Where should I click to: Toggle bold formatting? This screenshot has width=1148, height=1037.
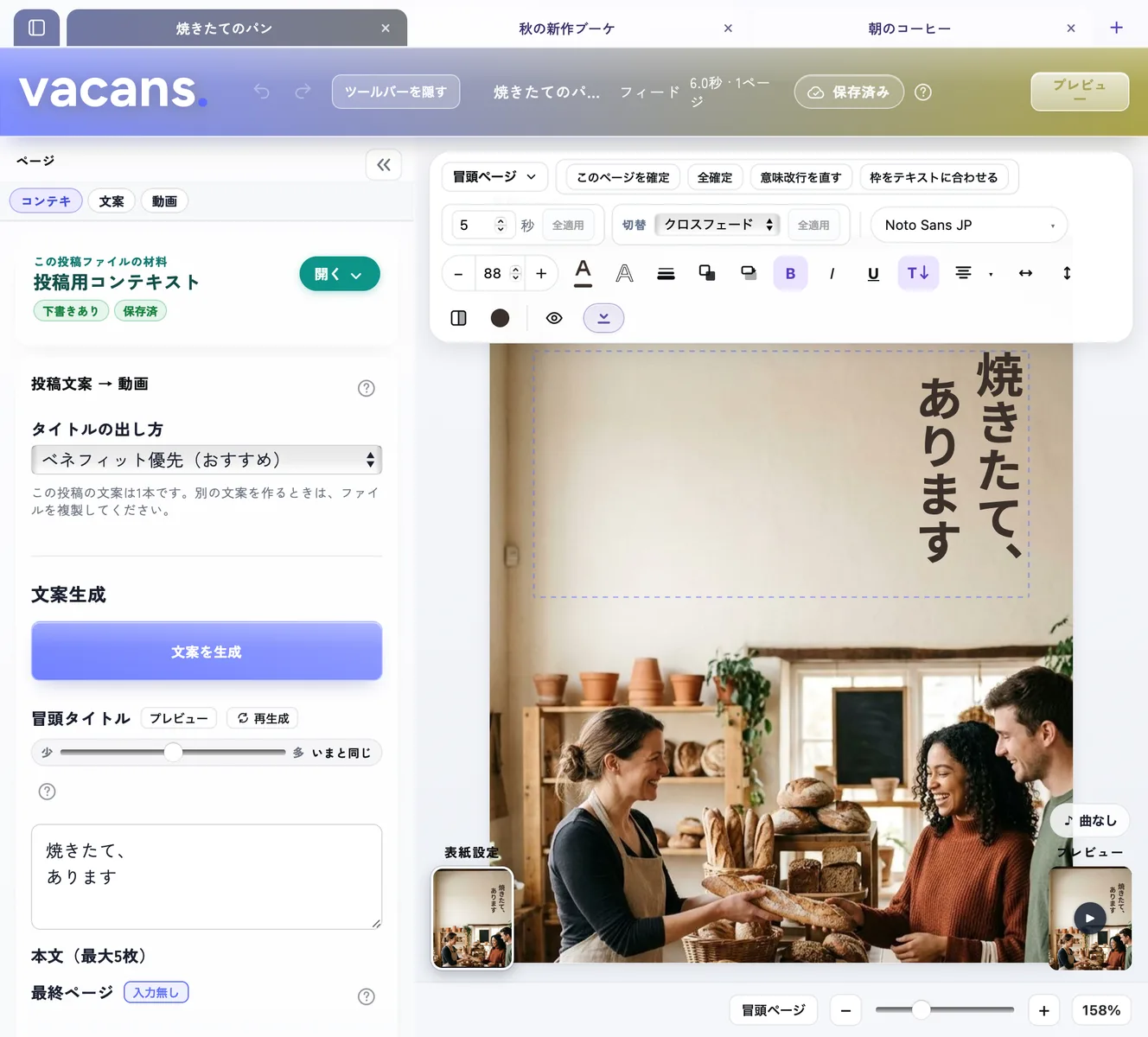pyautogui.click(x=790, y=273)
